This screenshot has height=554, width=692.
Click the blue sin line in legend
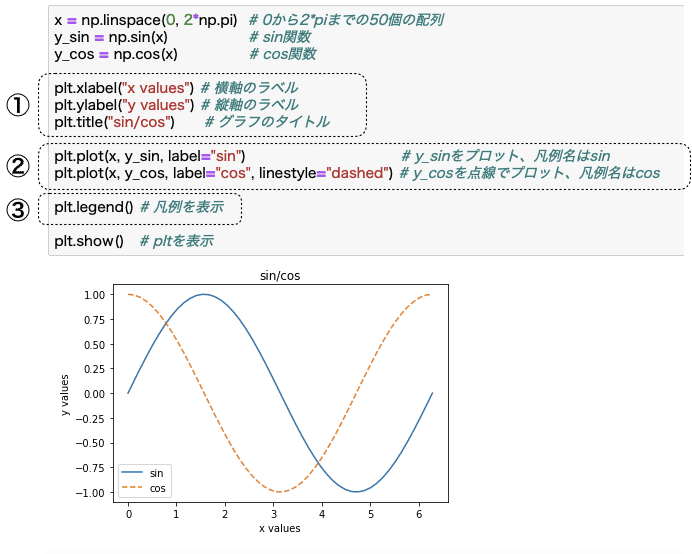pos(133,473)
